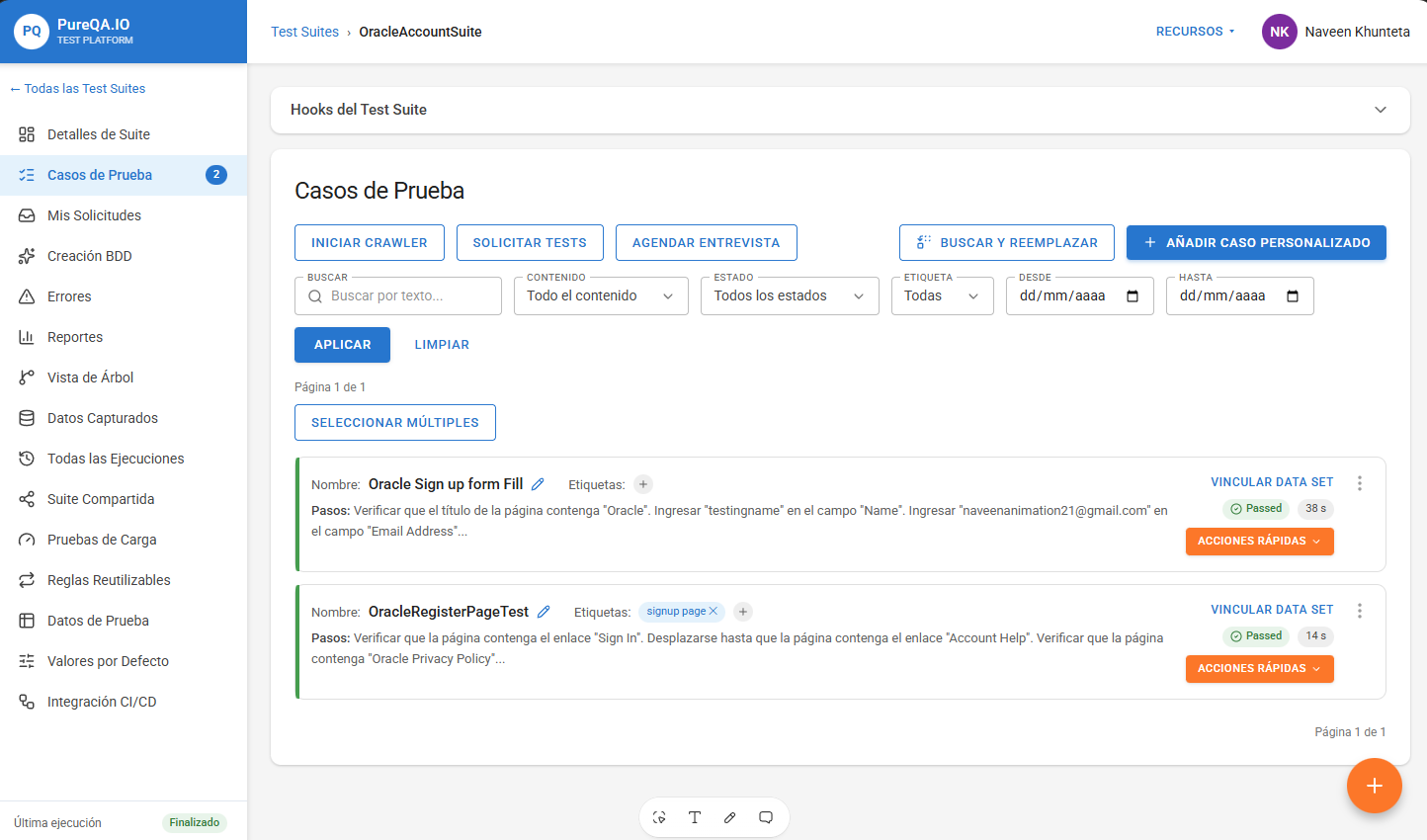Add tag to Oracle Sign up form Fill

643,484
